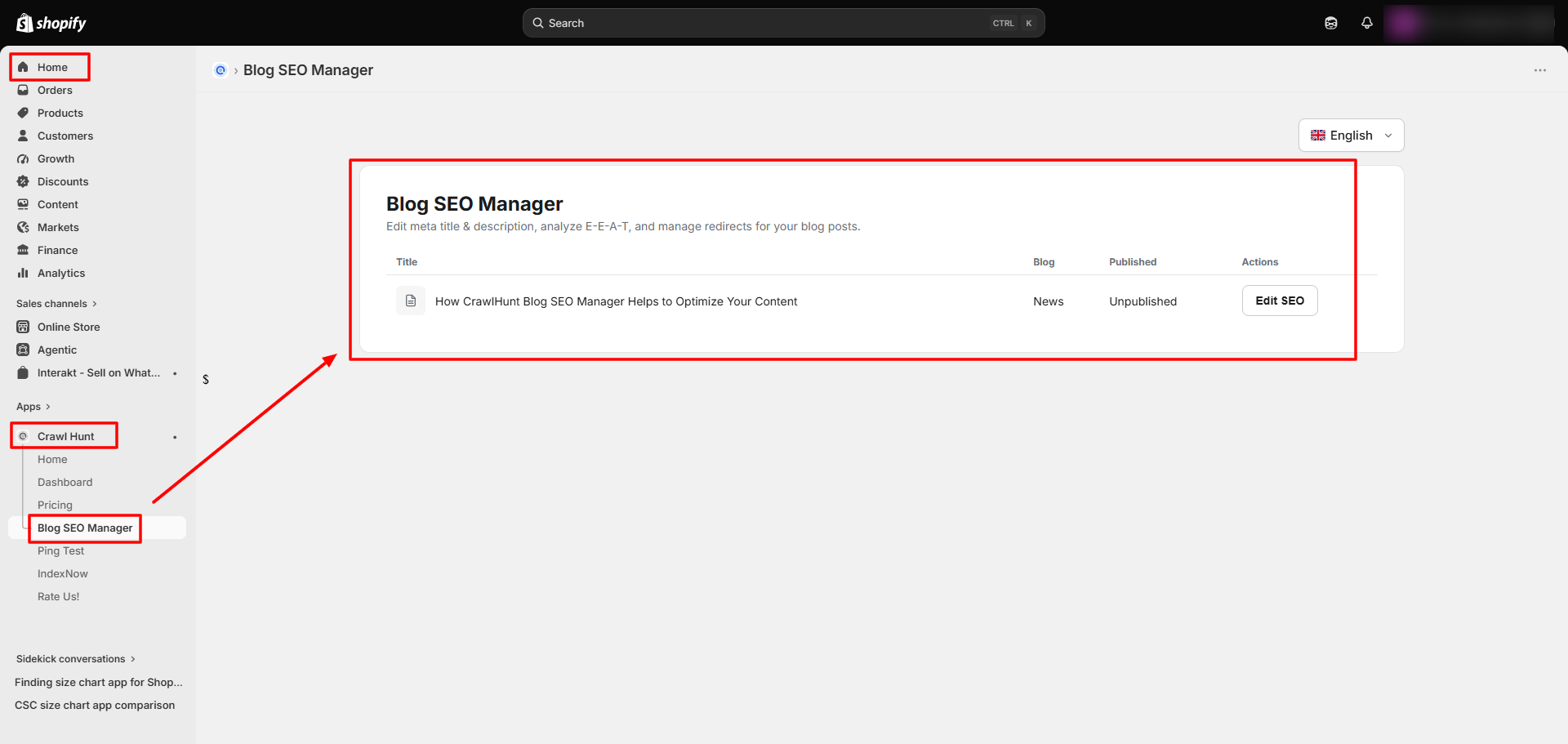Image resolution: width=1568 pixels, height=744 pixels.
Task: Expand the Sales channels section
Action: 56,304
